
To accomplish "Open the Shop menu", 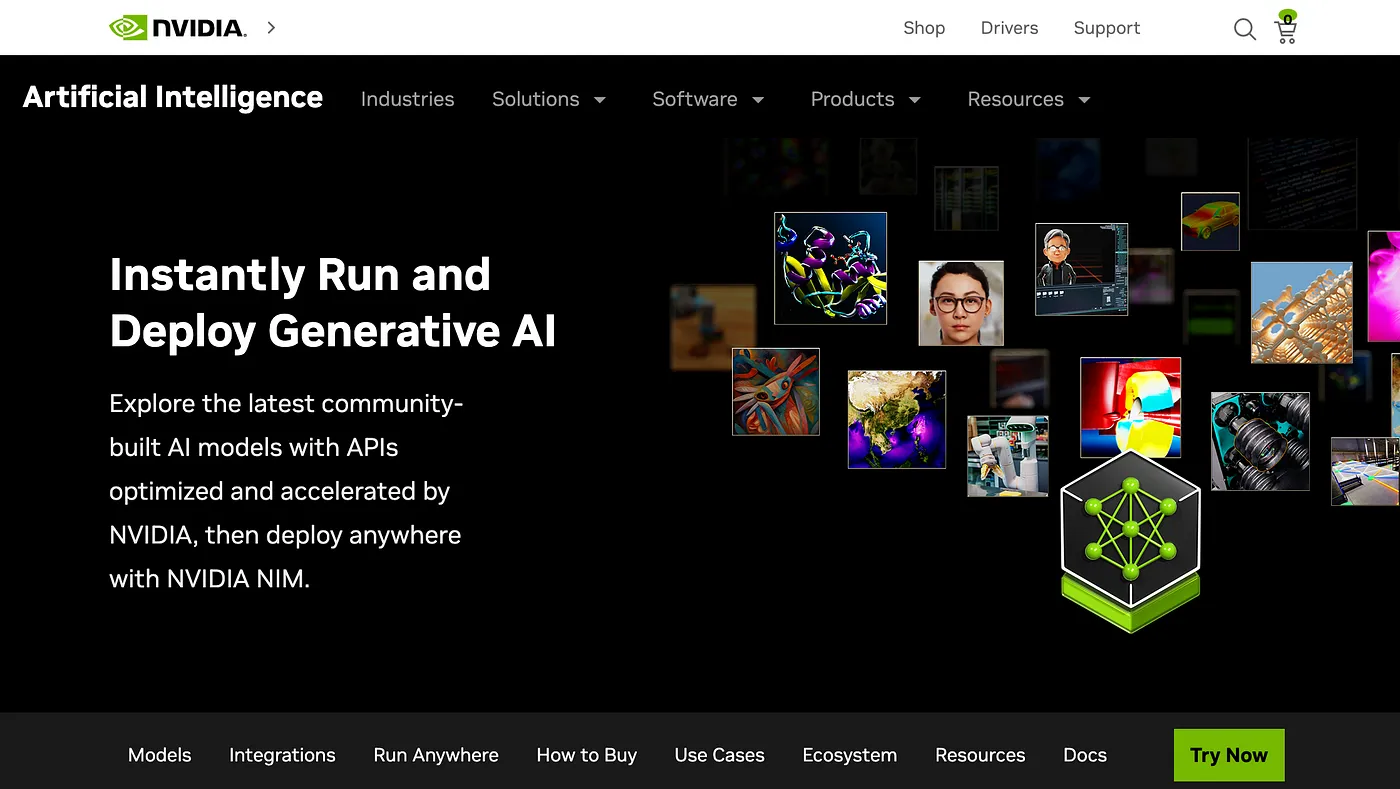I will [x=924, y=28].
